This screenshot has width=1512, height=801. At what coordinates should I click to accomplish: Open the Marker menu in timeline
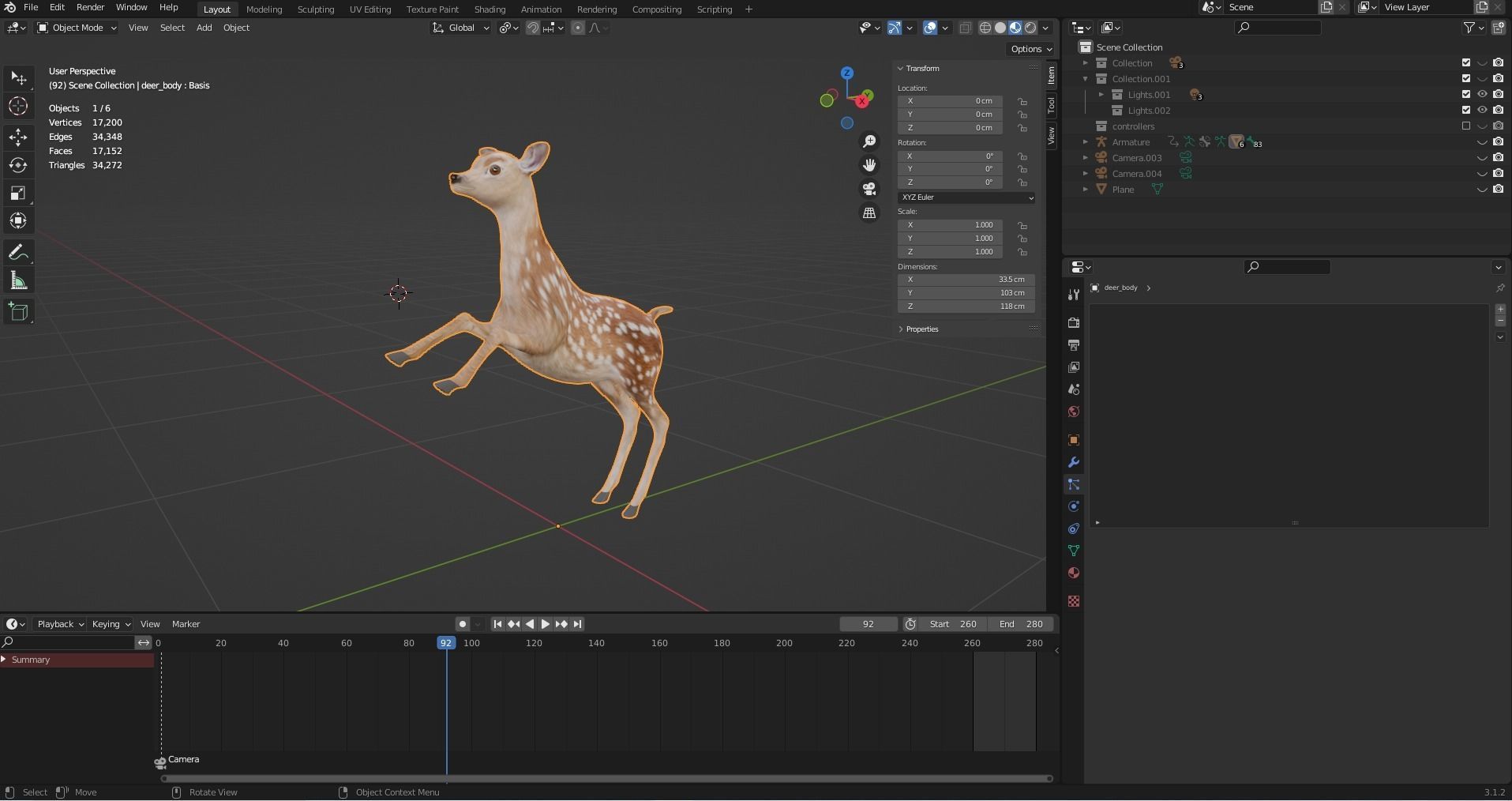[x=186, y=624]
